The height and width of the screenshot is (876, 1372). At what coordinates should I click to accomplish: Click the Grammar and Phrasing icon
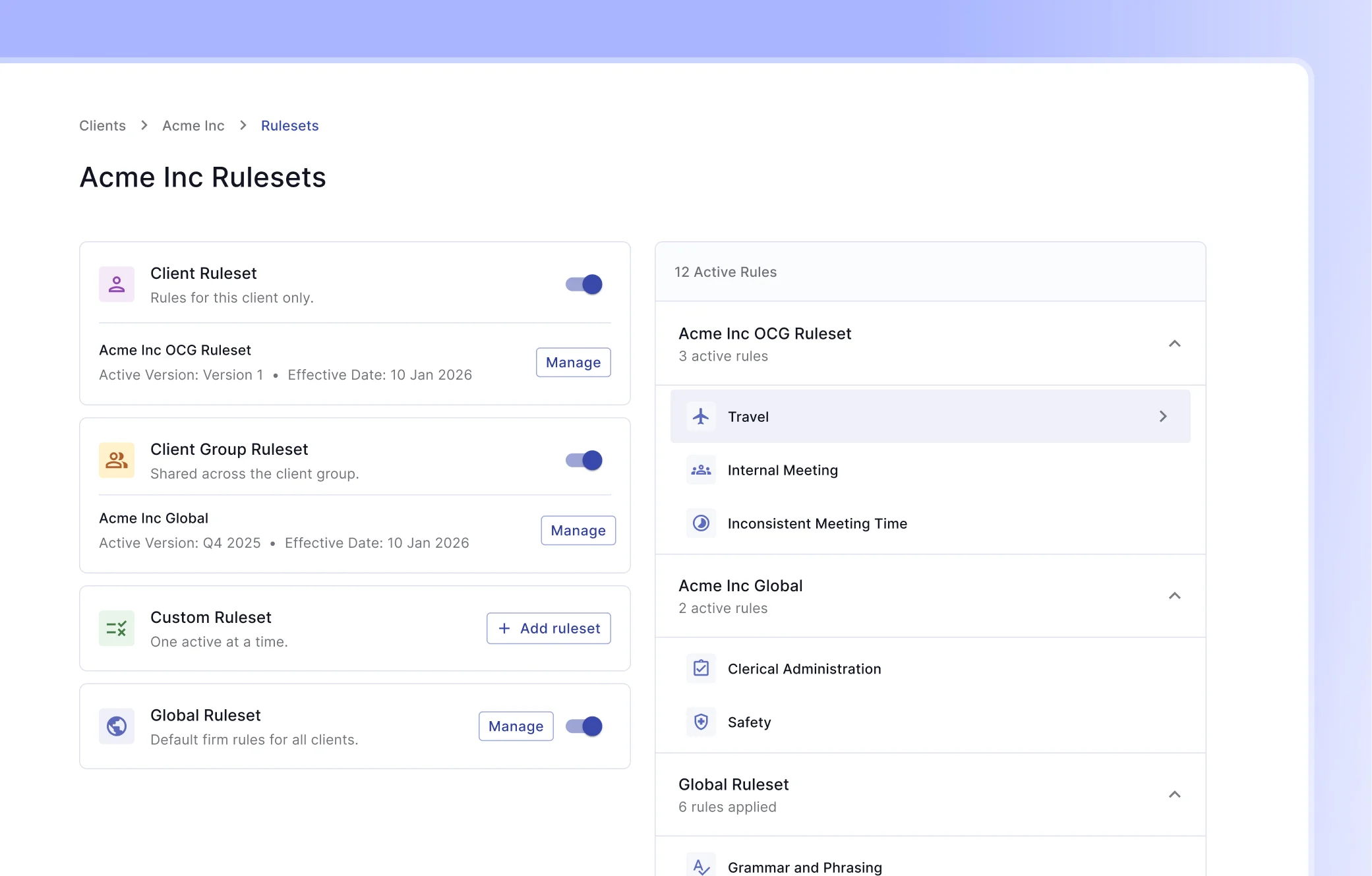[x=701, y=864]
